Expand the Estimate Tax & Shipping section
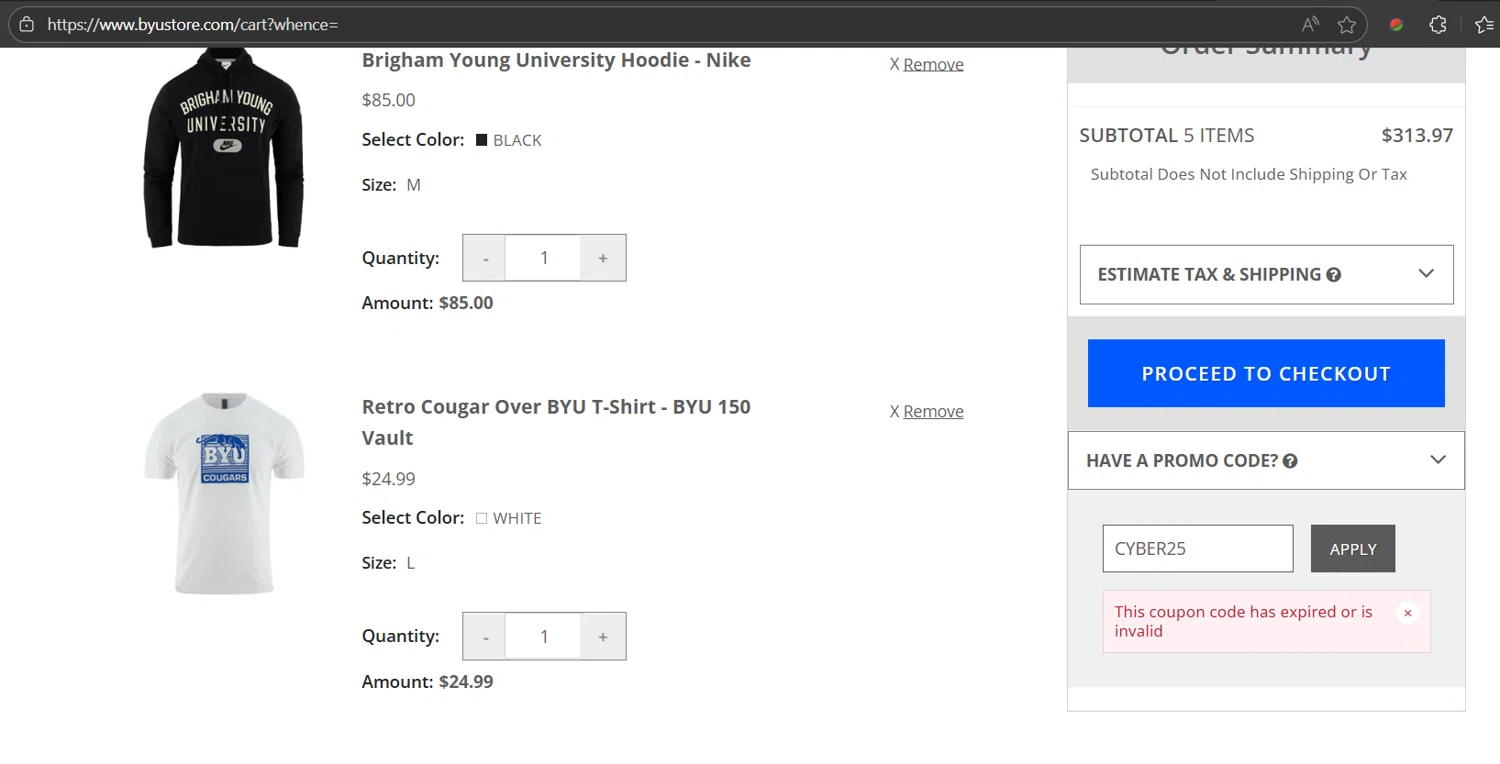This screenshot has height=764, width=1500. click(x=1266, y=274)
